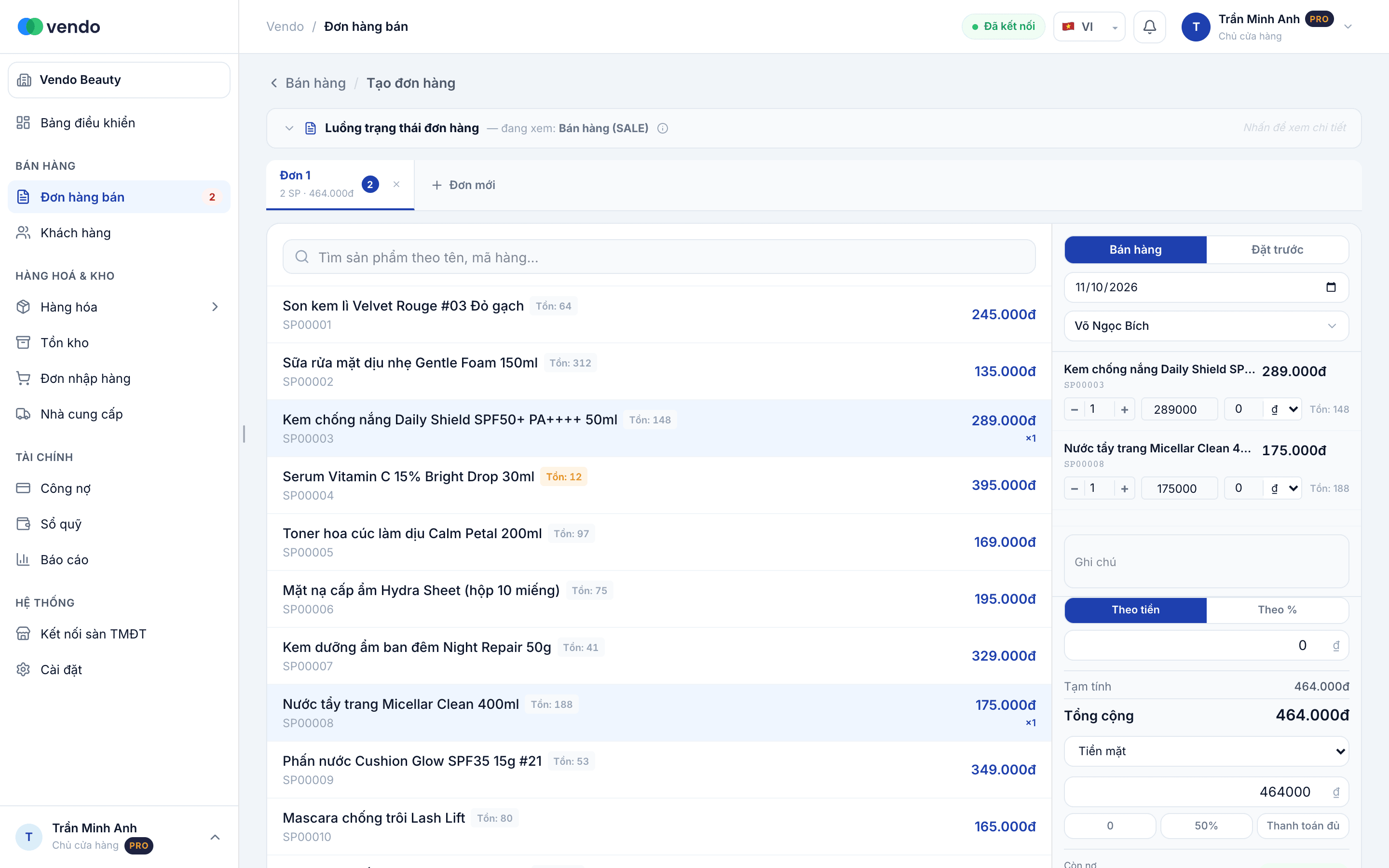Screen dimensions: 1389x868
Task: Open Cài đặt settings
Action: click(120, 669)
